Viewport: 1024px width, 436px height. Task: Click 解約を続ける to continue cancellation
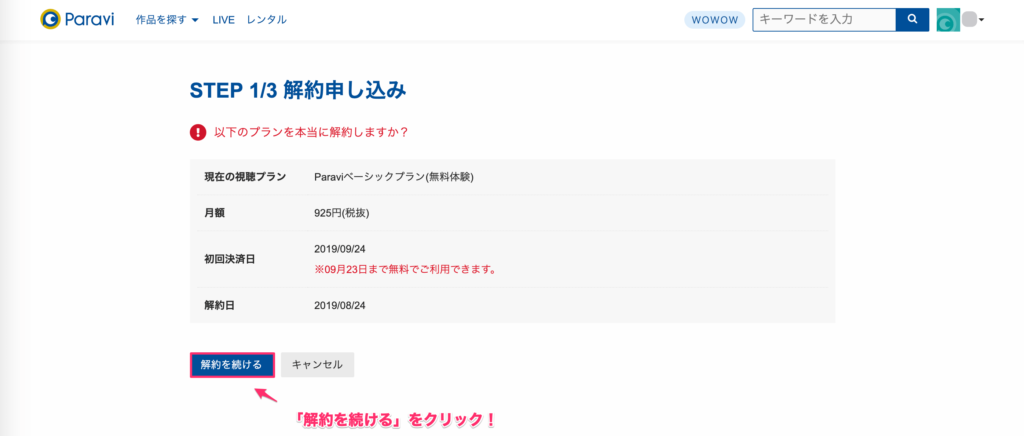point(232,365)
